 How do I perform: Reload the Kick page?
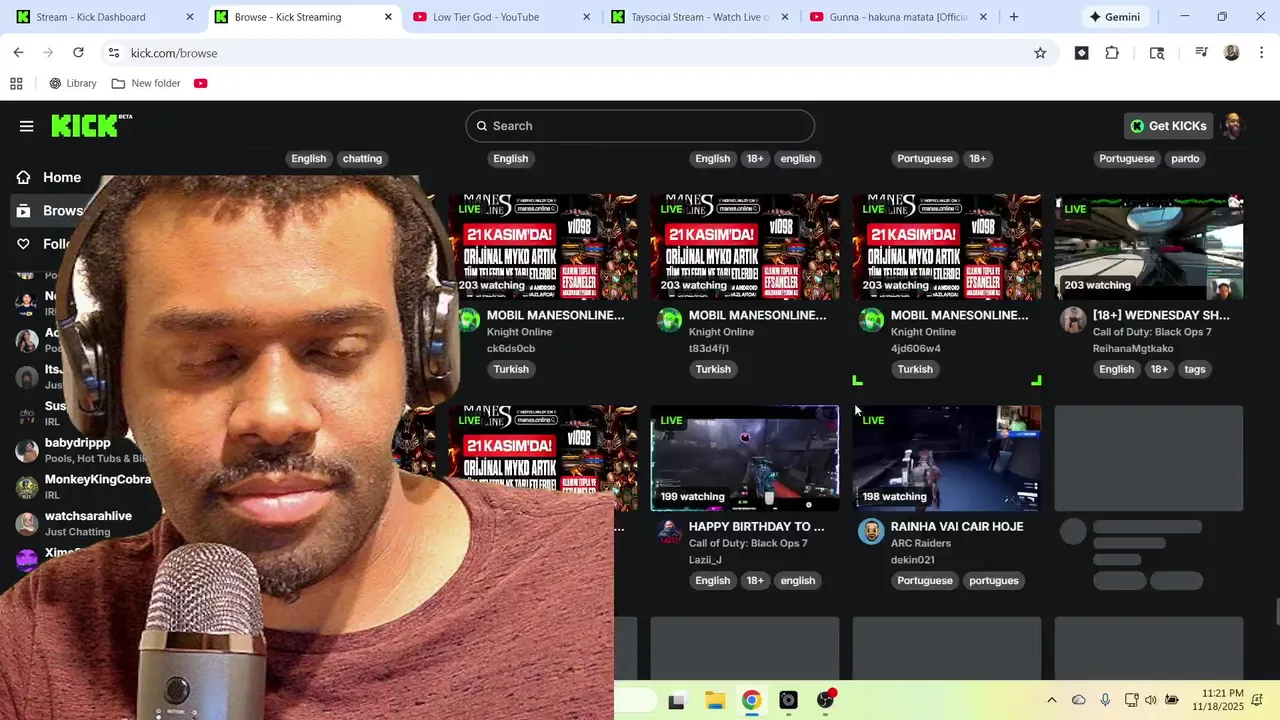[78, 53]
